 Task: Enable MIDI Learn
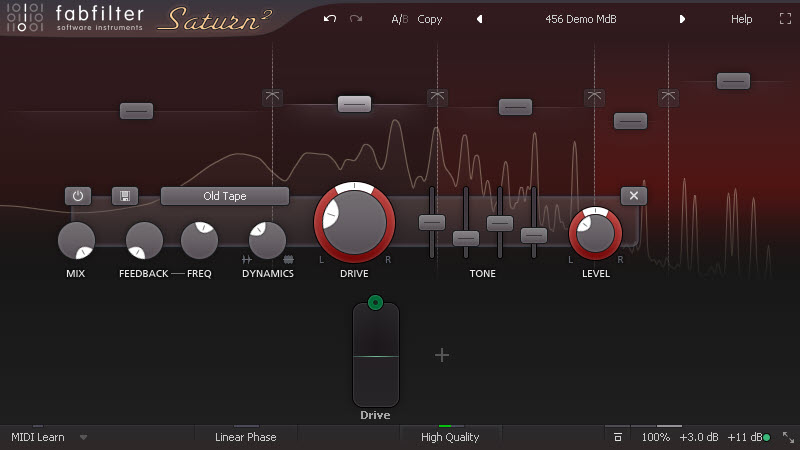pos(38,437)
